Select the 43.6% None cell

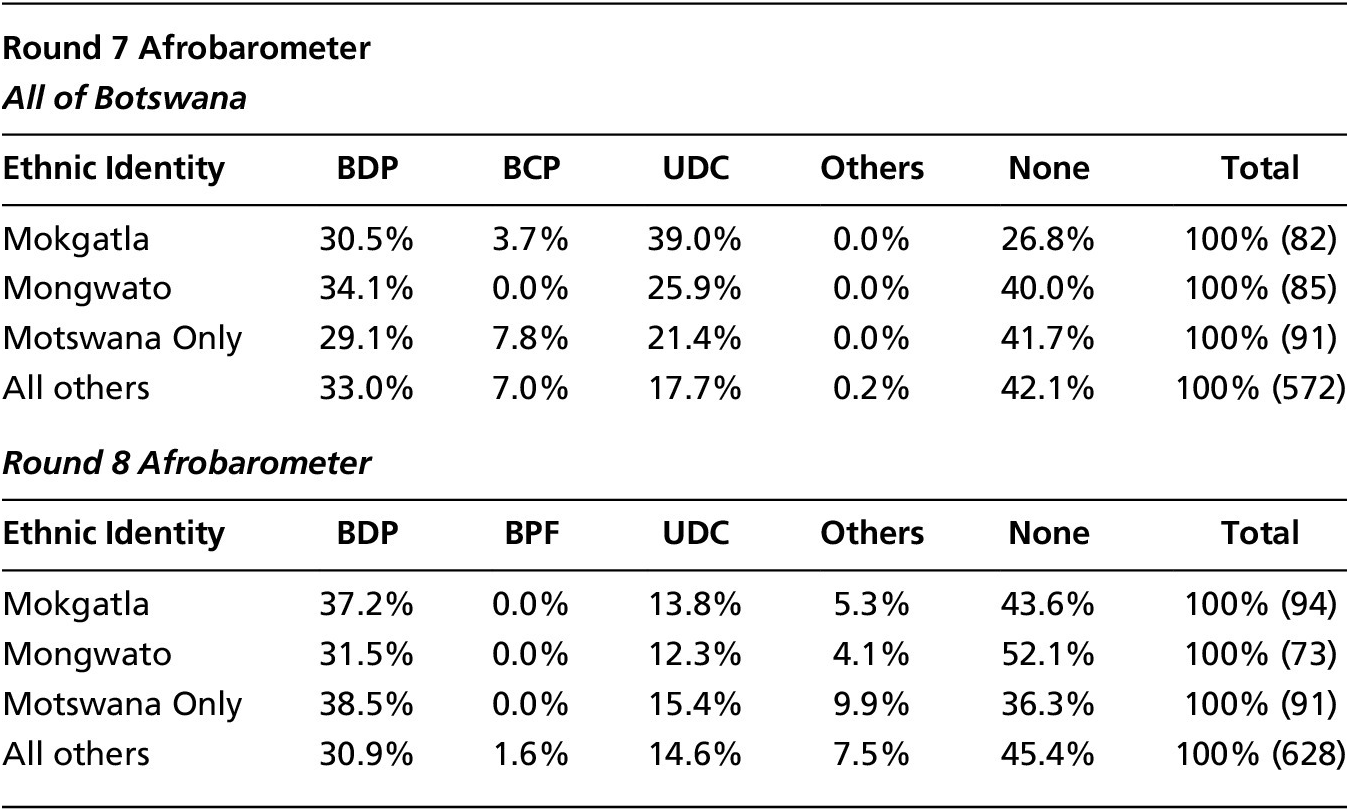(1048, 605)
